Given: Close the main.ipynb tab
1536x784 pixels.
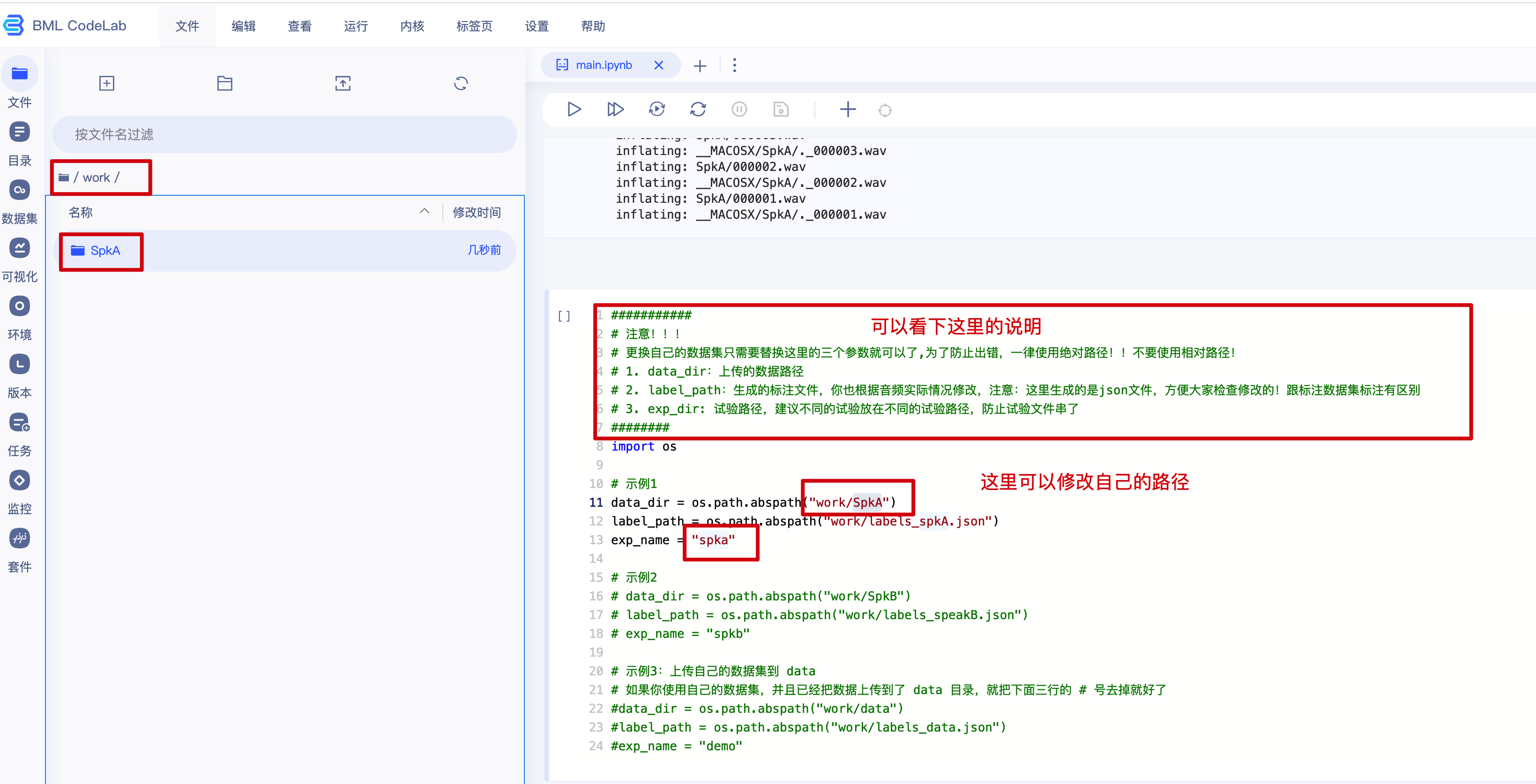Looking at the screenshot, I should pyautogui.click(x=658, y=65).
